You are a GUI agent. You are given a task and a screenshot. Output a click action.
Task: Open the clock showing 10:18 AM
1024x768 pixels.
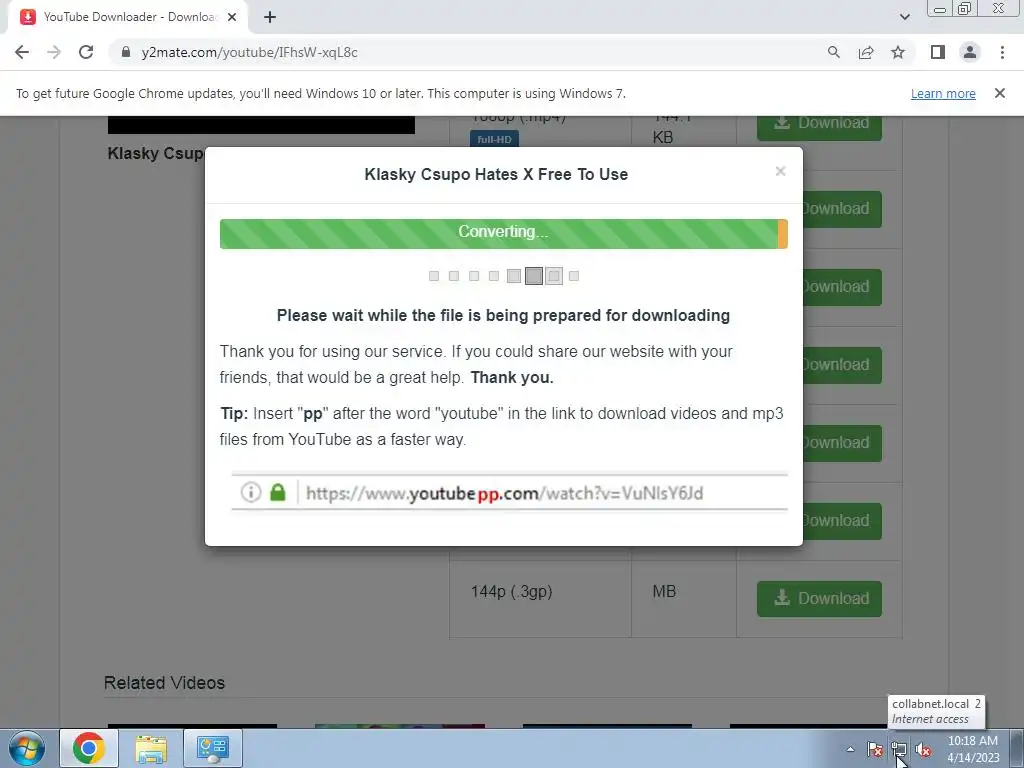coord(972,749)
